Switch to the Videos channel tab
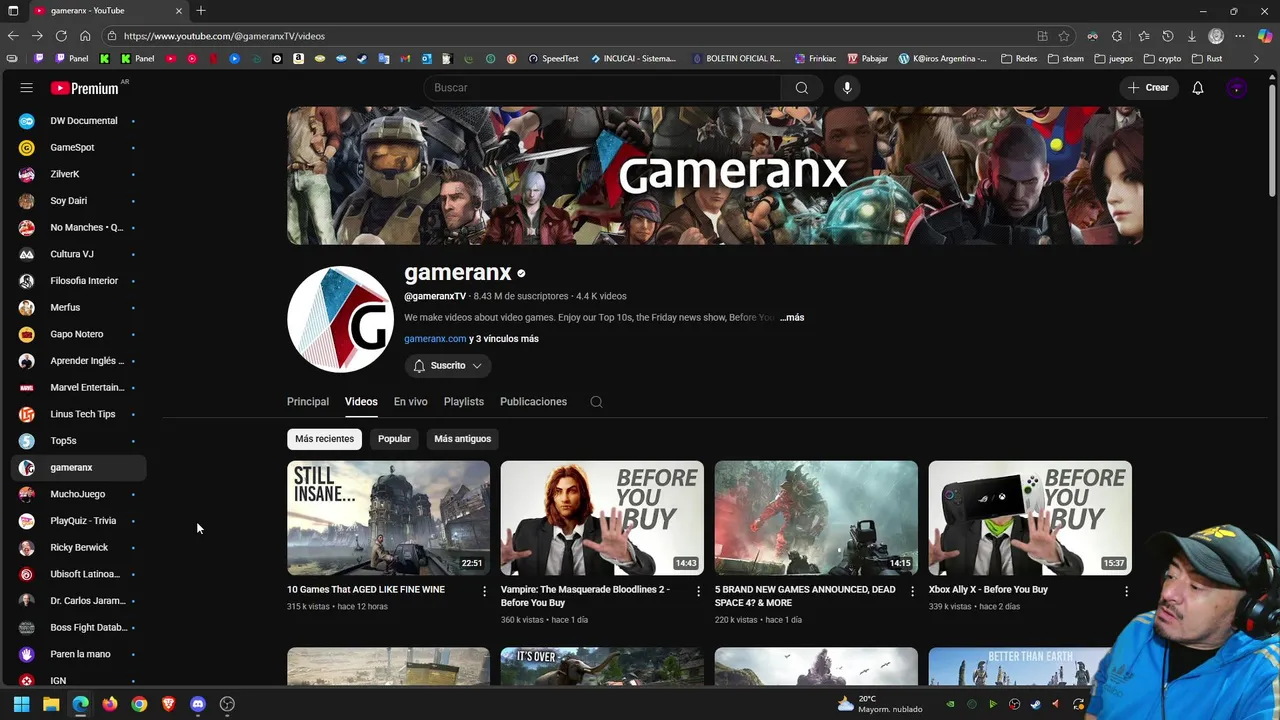 pos(361,402)
